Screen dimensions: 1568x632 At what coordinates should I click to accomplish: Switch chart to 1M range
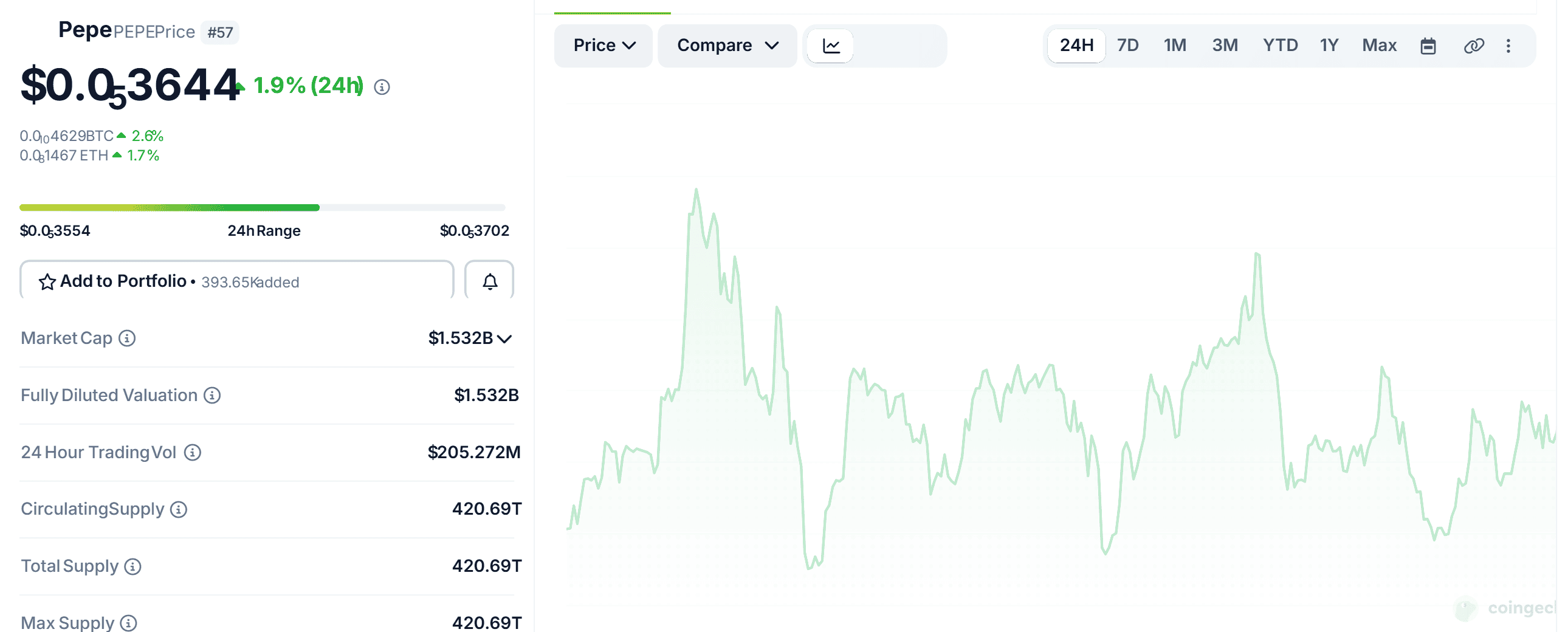(x=1175, y=46)
